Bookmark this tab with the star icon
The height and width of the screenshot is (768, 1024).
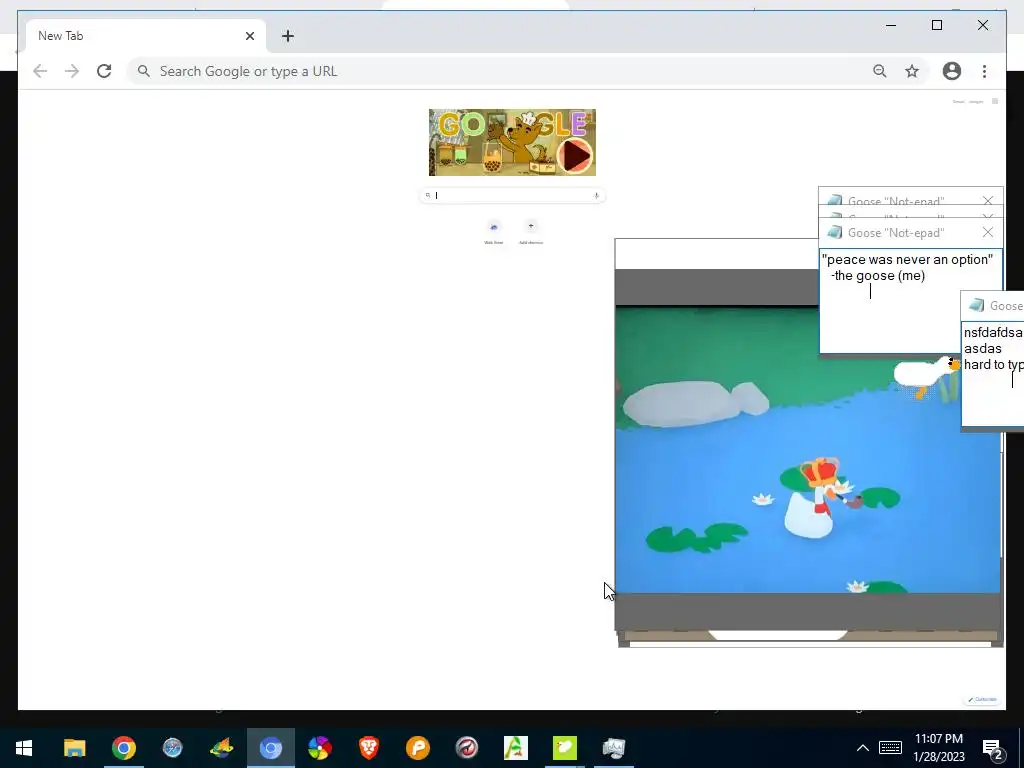pos(912,71)
